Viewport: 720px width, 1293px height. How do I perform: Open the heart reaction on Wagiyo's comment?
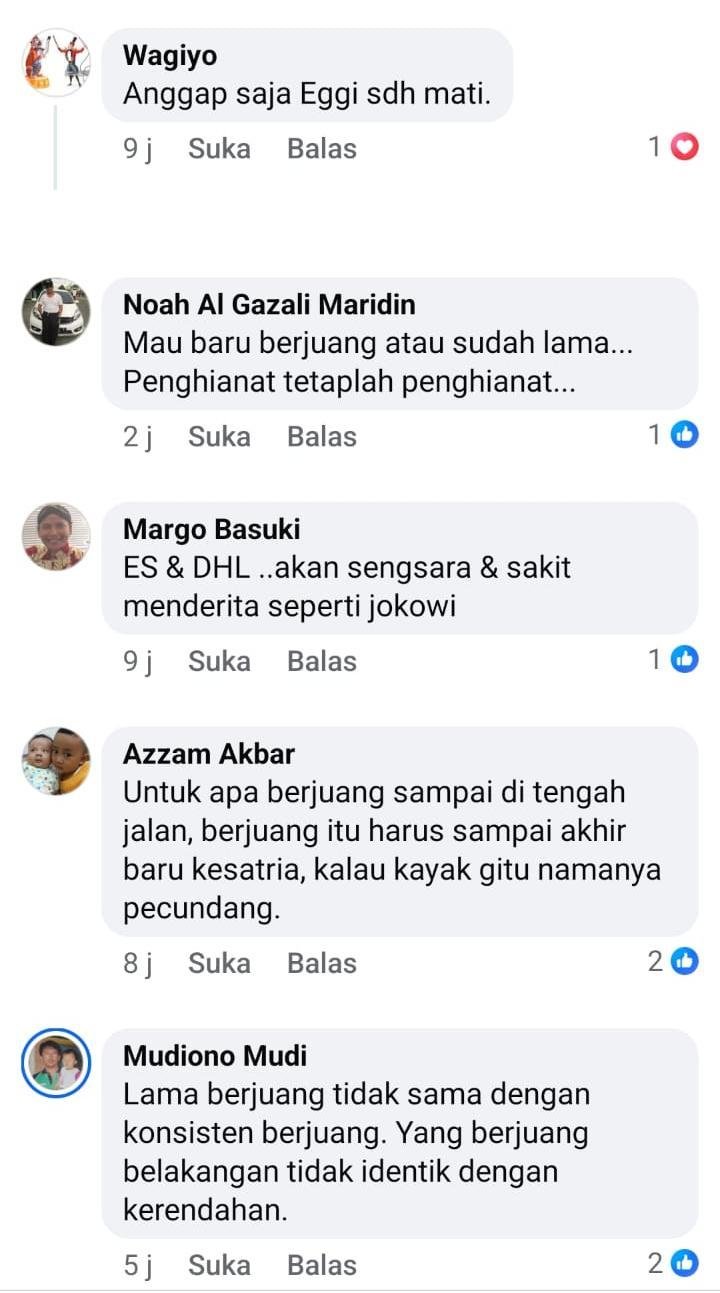pos(672,148)
